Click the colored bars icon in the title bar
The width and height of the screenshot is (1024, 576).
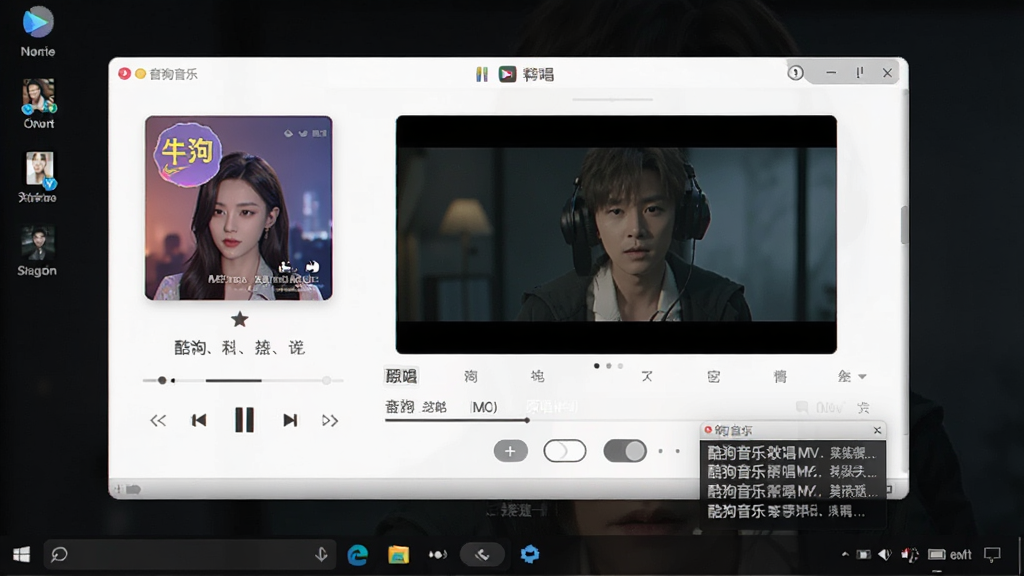pyautogui.click(x=482, y=74)
